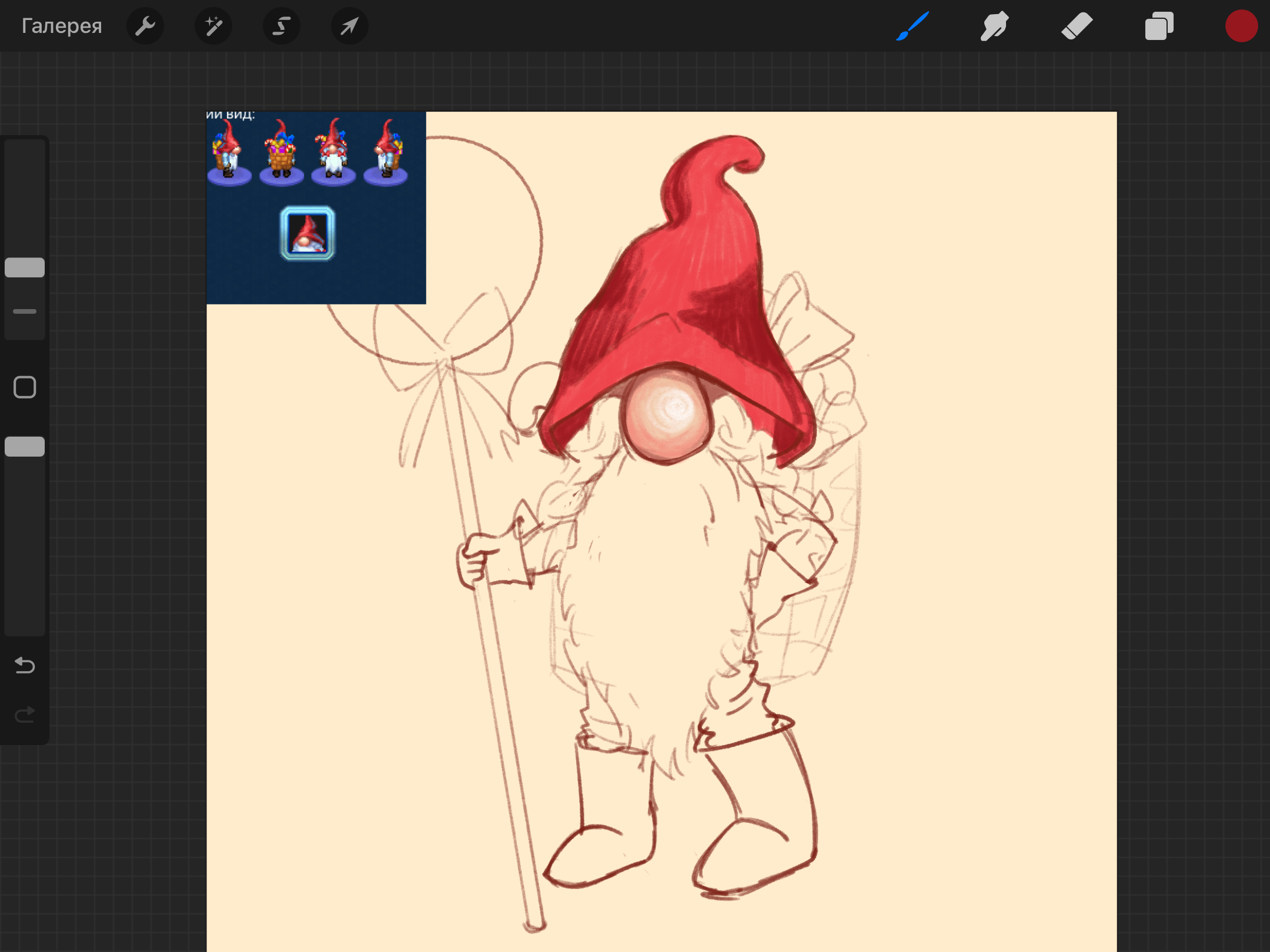1270x952 pixels.
Task: Open the Layers panel
Action: [1159, 26]
